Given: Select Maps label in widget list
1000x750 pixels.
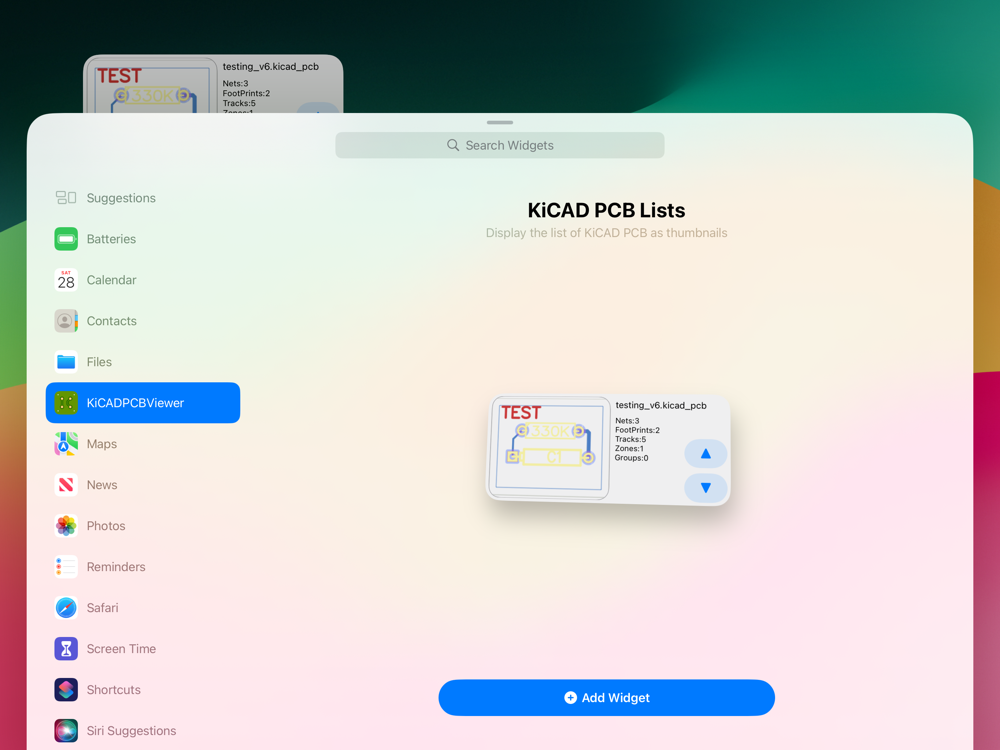Looking at the screenshot, I should pos(101,444).
